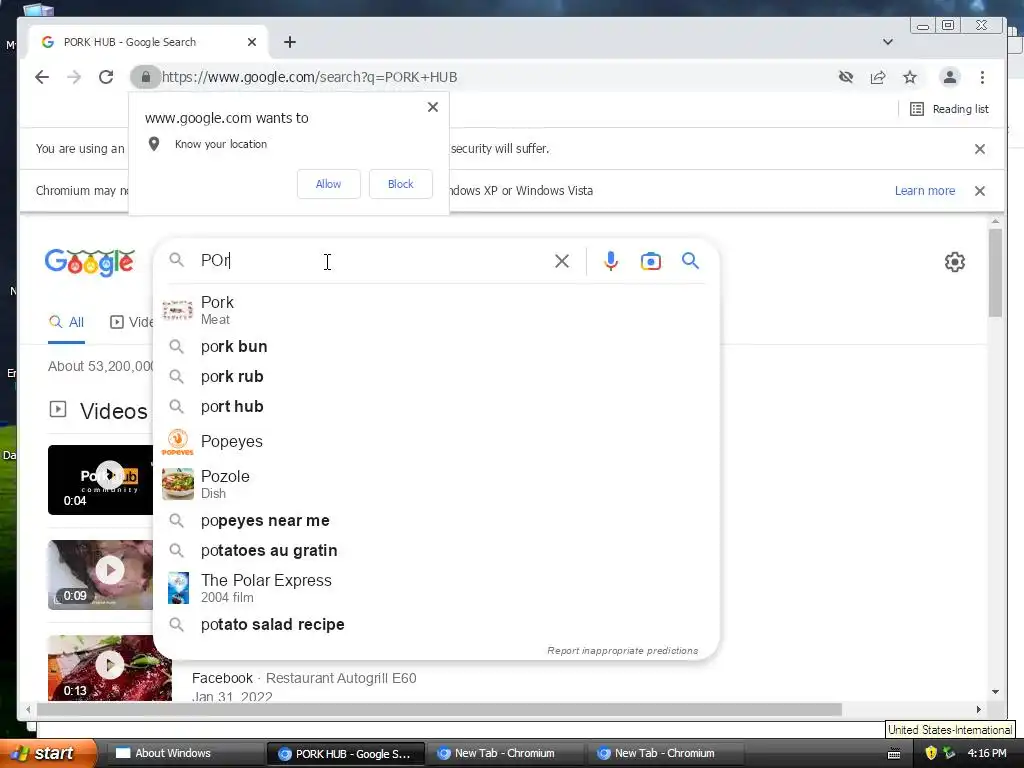Clear the search box text
Viewport: 1024px width, 768px height.
(x=562, y=261)
